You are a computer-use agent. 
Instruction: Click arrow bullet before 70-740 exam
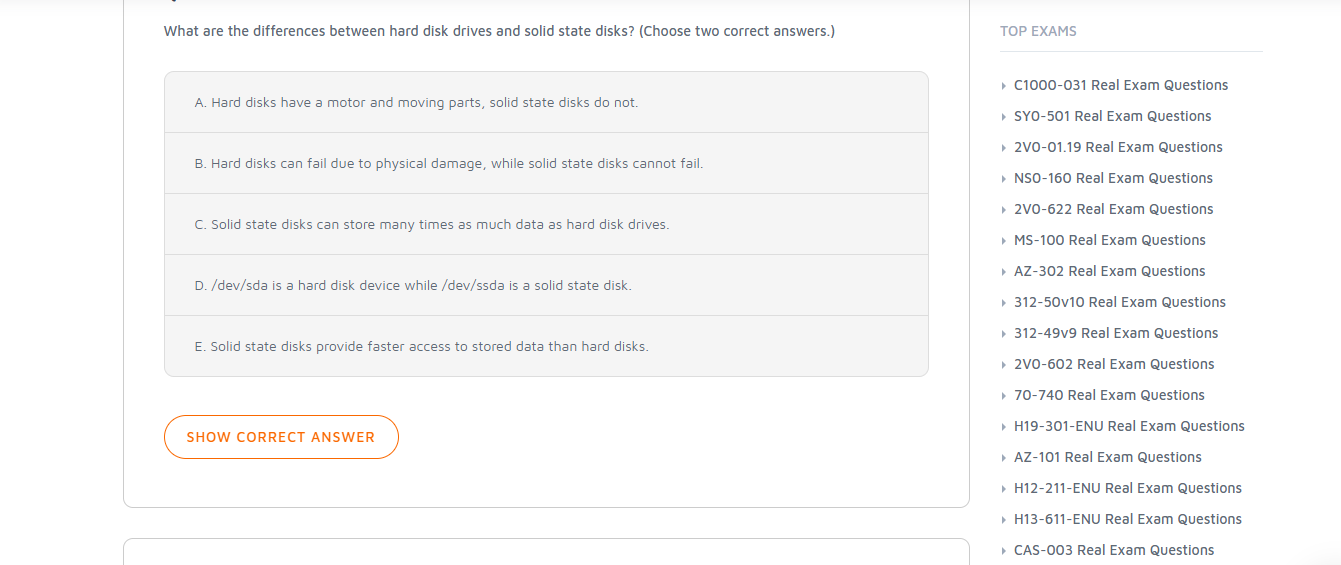tap(1004, 396)
